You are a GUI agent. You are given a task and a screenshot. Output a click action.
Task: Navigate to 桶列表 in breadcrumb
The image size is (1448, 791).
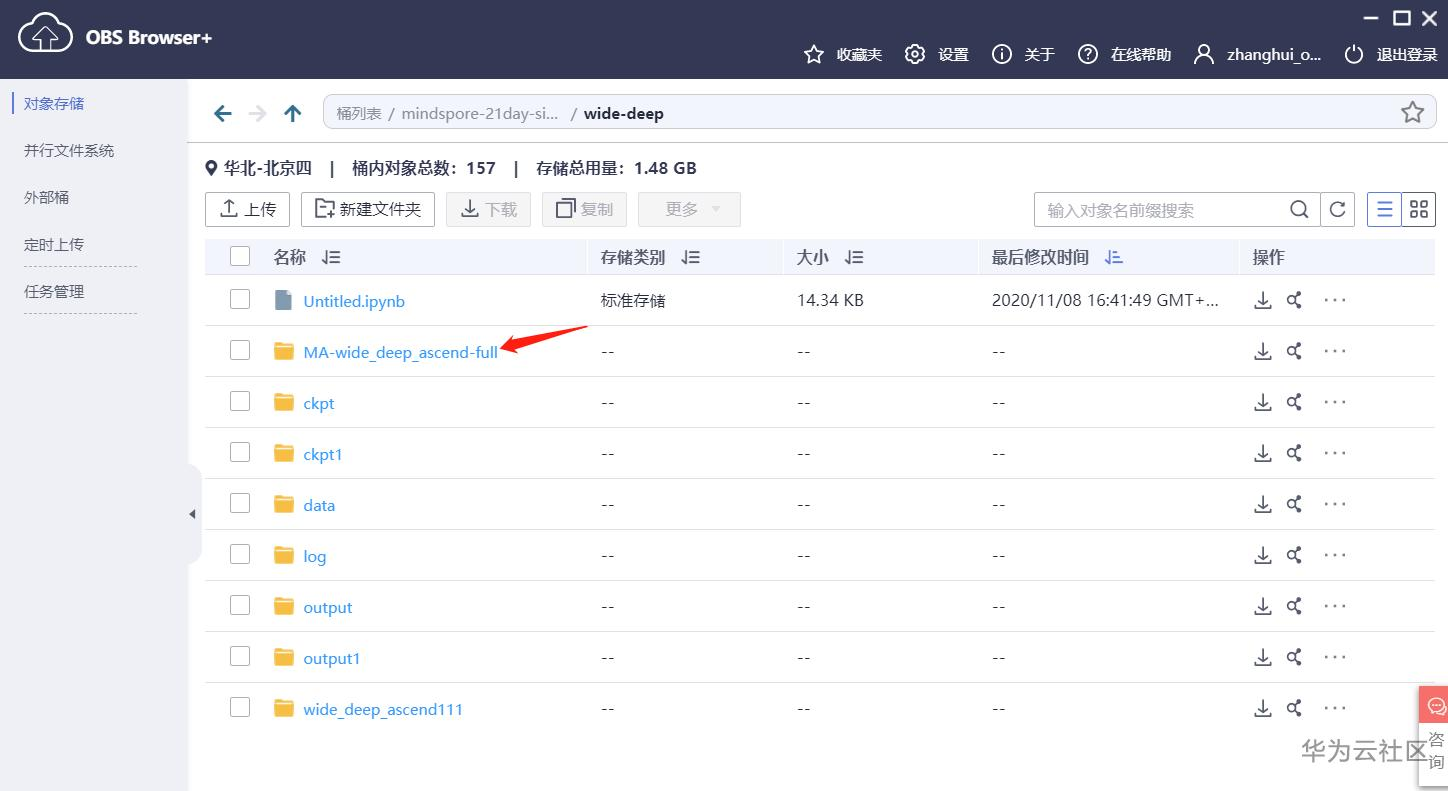point(359,113)
